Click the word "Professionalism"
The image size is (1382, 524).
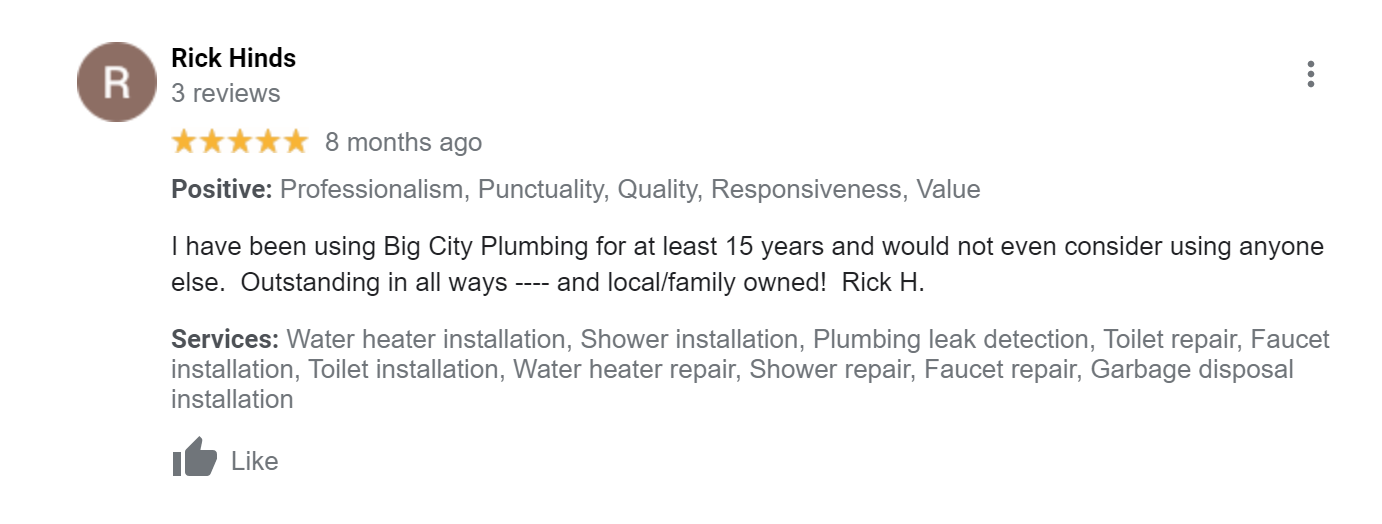[x=372, y=189]
